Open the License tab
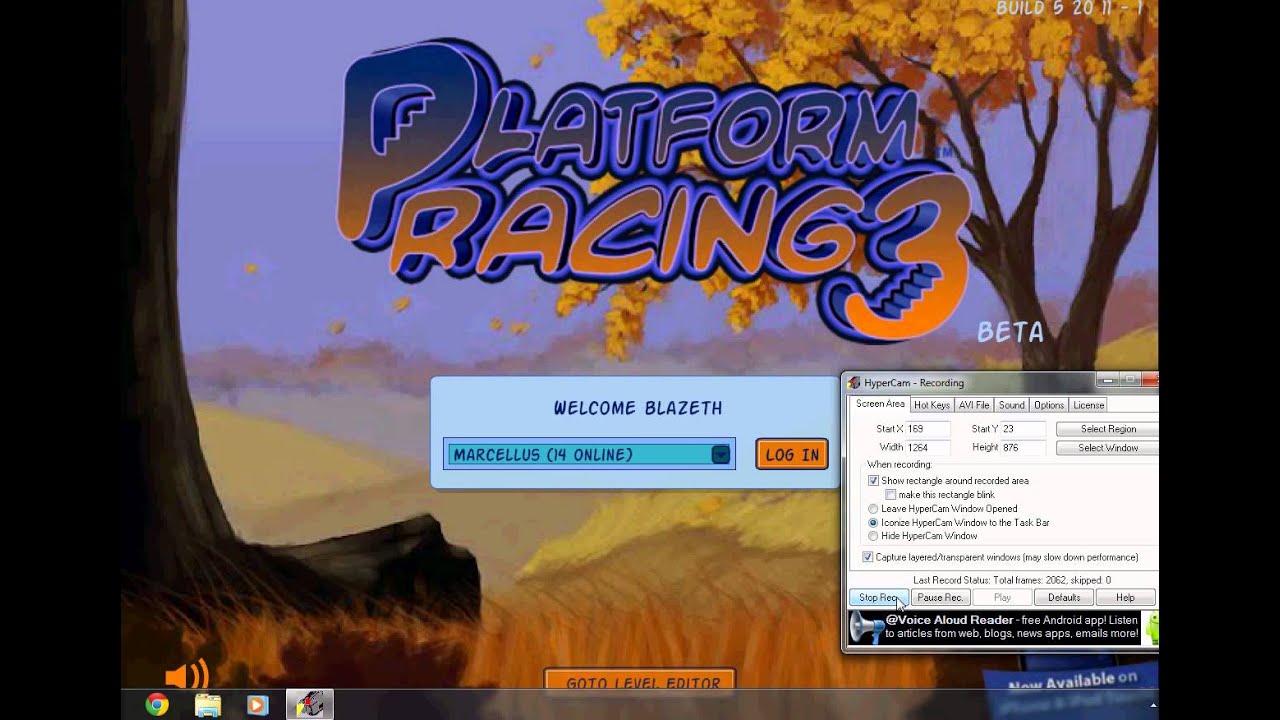This screenshot has height=720, width=1280. click(x=1088, y=405)
